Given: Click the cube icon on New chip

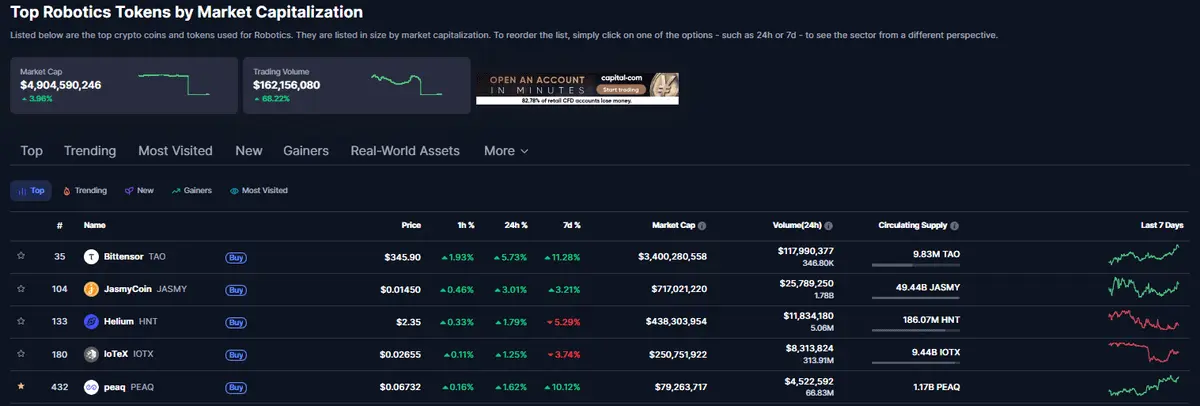Looking at the screenshot, I should tap(129, 190).
